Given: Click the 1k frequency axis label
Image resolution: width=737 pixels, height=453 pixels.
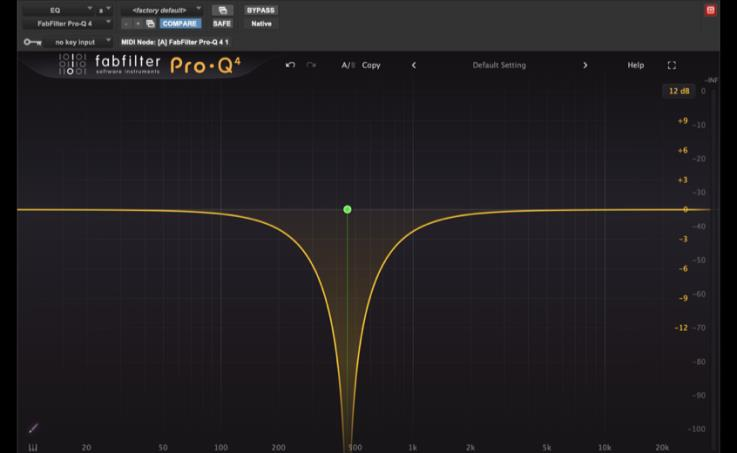Looking at the screenshot, I should tap(412, 447).
